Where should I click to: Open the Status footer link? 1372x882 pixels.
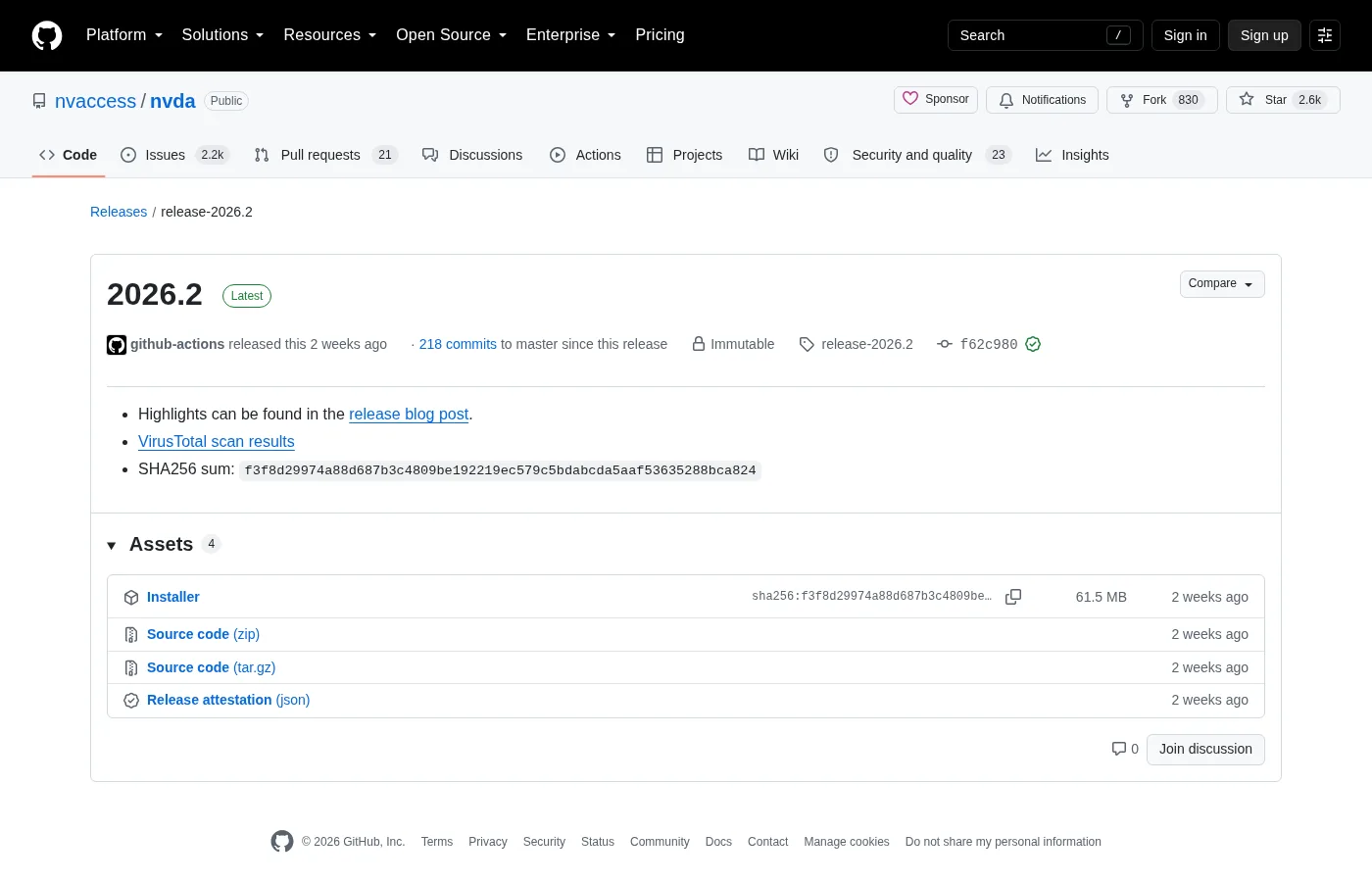coord(598,842)
